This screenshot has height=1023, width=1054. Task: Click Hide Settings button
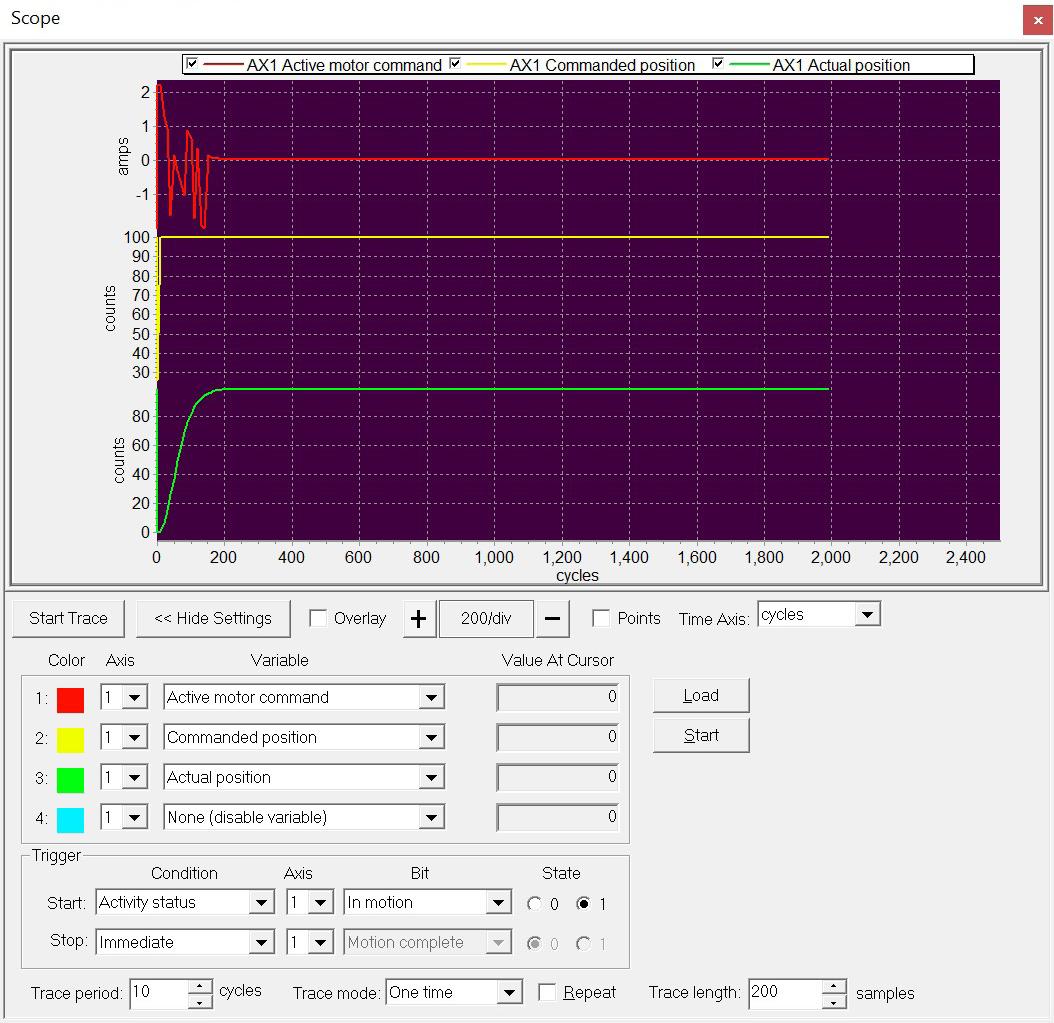coord(213,618)
